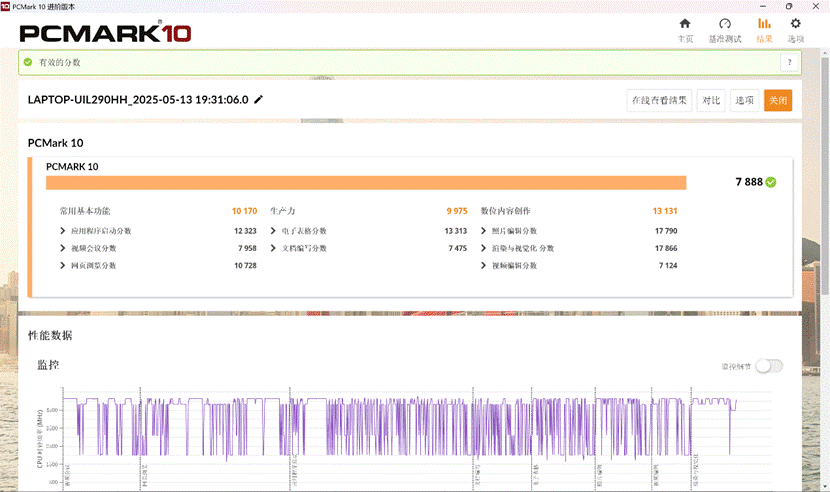Screen dimensions: 830x492
Task: Click the 性能数据 section heading
Action: tap(50, 335)
